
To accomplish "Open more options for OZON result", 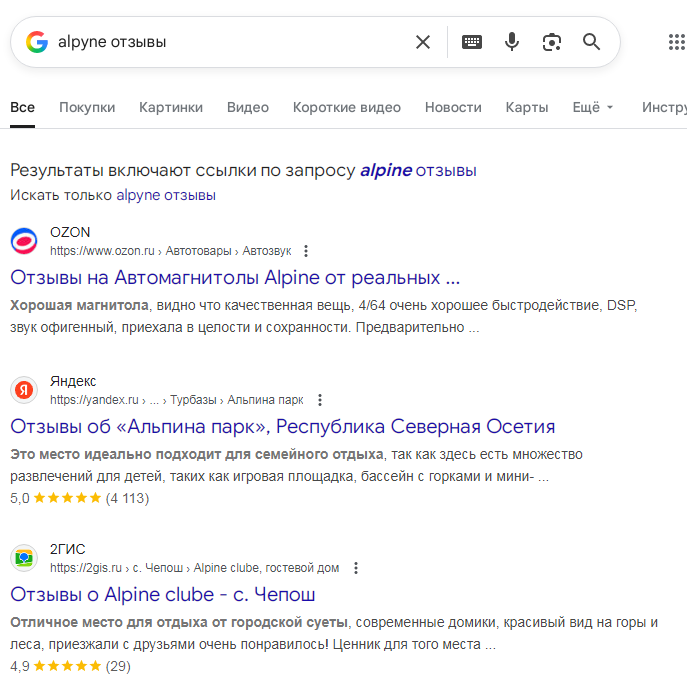I will coord(306,251).
